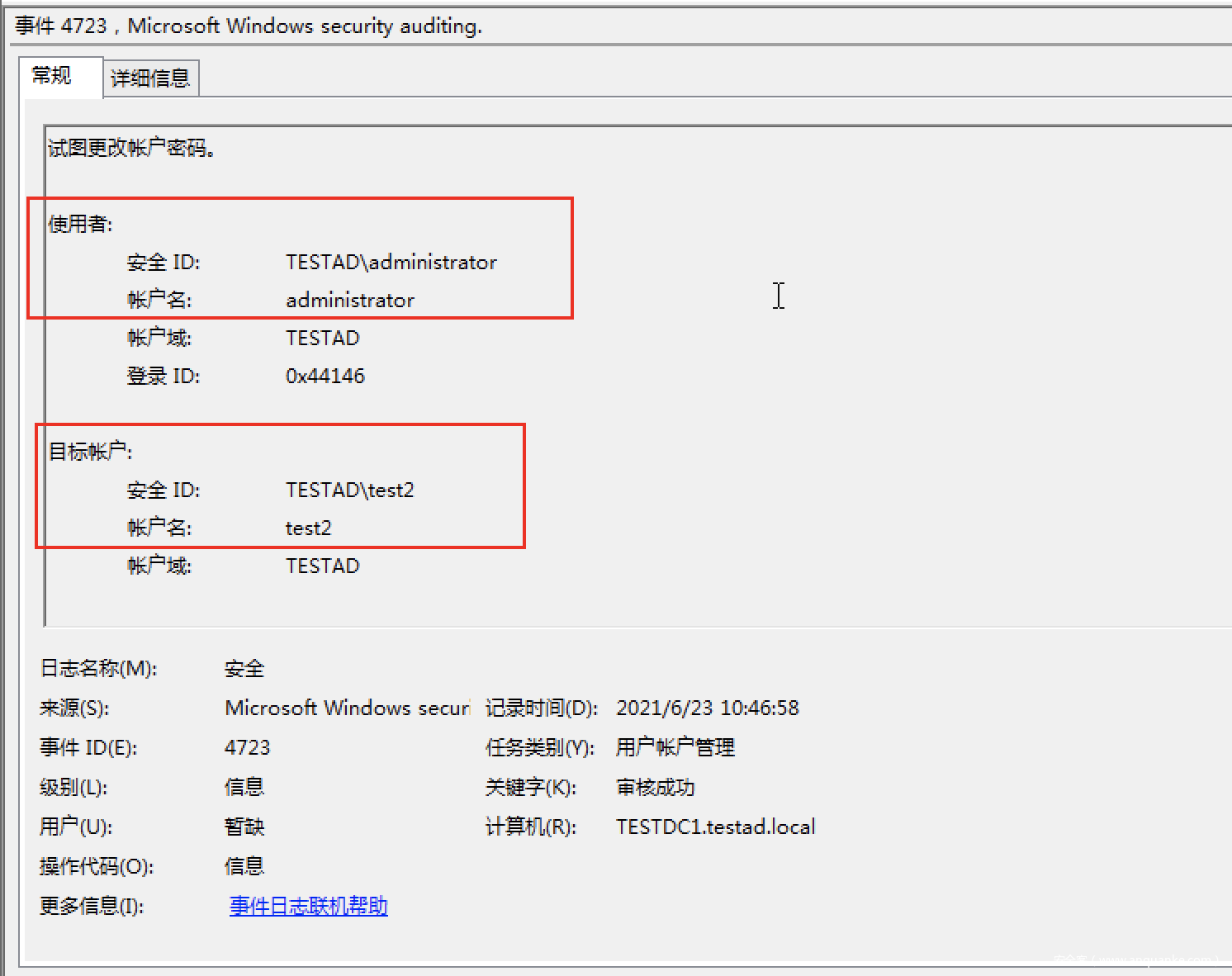The image size is (1232, 976).
Task: Click the 用户 field value 暂缺
Action: coord(244,827)
